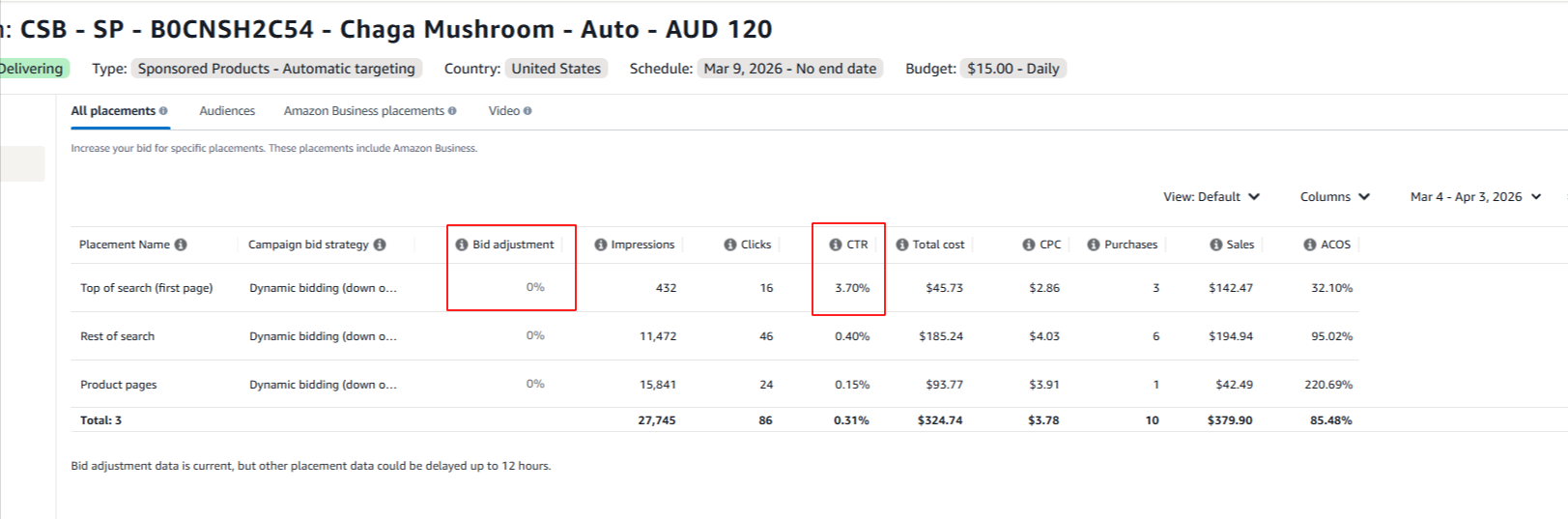
Task: Click the $15.00 - Daily budget value
Action: [x=1012, y=69]
